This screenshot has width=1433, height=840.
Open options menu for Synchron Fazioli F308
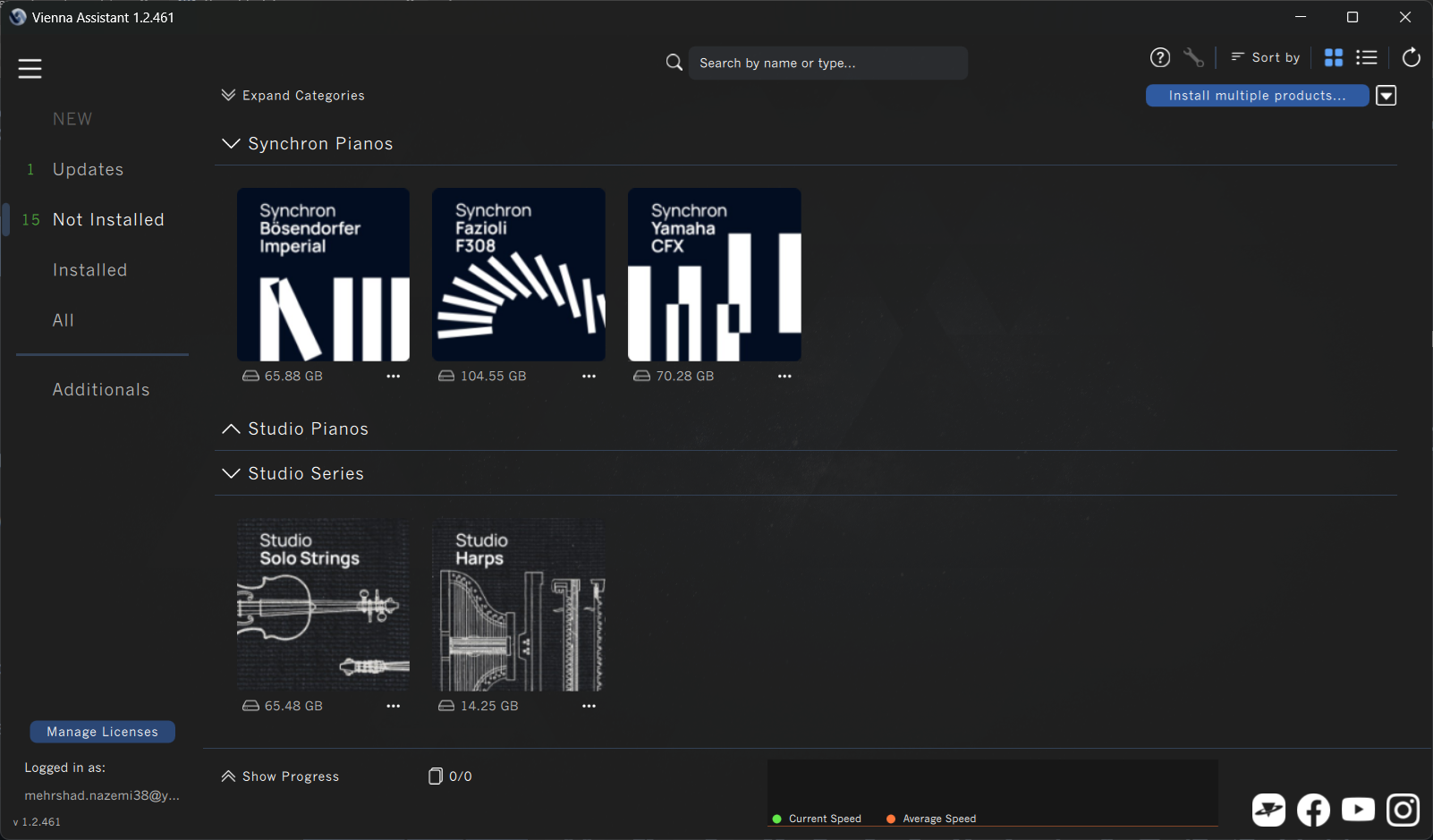coord(589,376)
